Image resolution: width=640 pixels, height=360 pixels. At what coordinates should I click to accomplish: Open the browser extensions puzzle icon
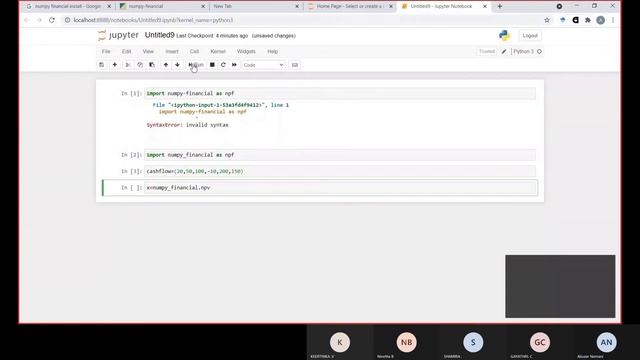[588, 20]
